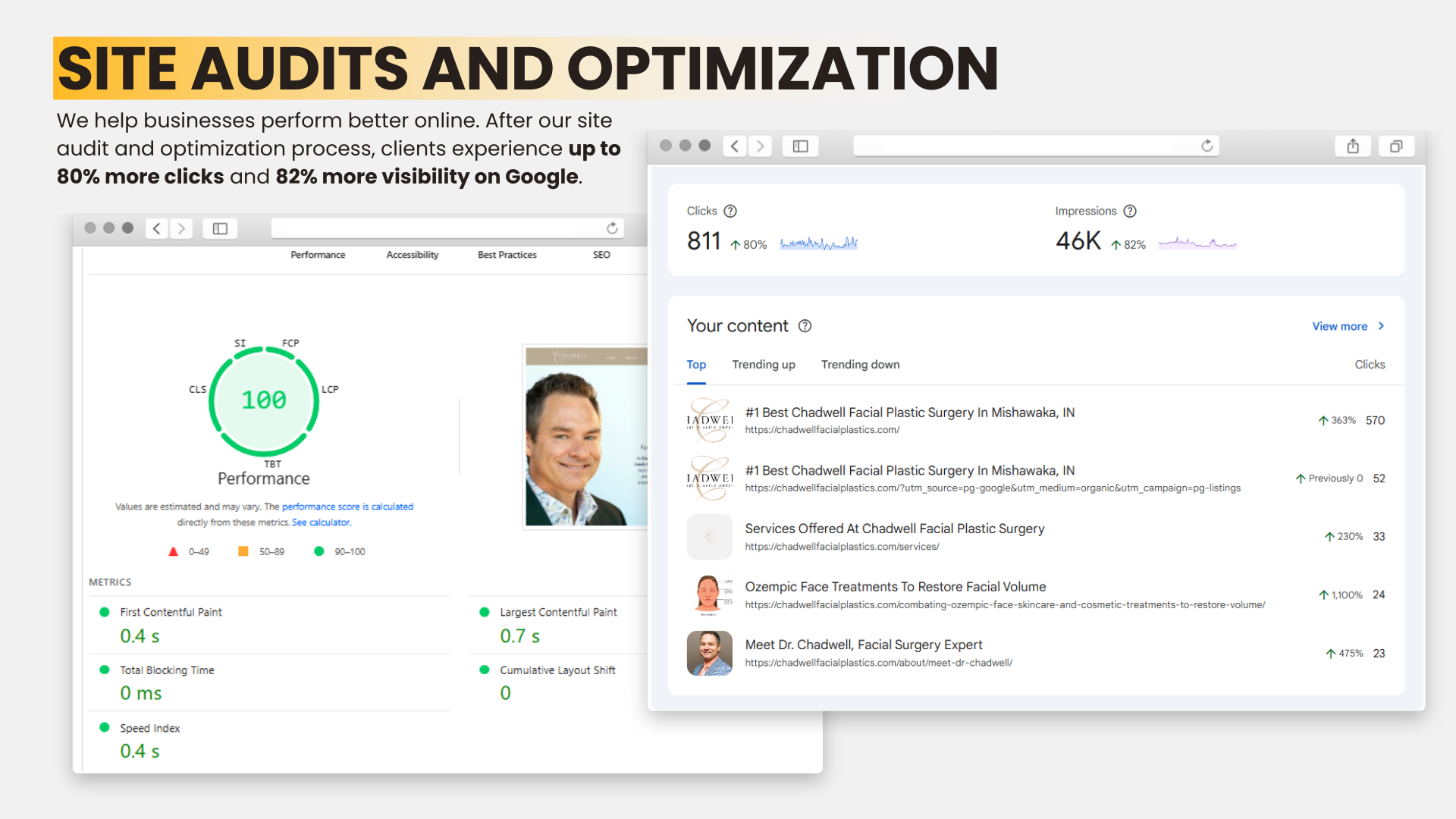Click the orange square 50–89 legend marker
This screenshot has width=1456, height=819.
tap(243, 551)
